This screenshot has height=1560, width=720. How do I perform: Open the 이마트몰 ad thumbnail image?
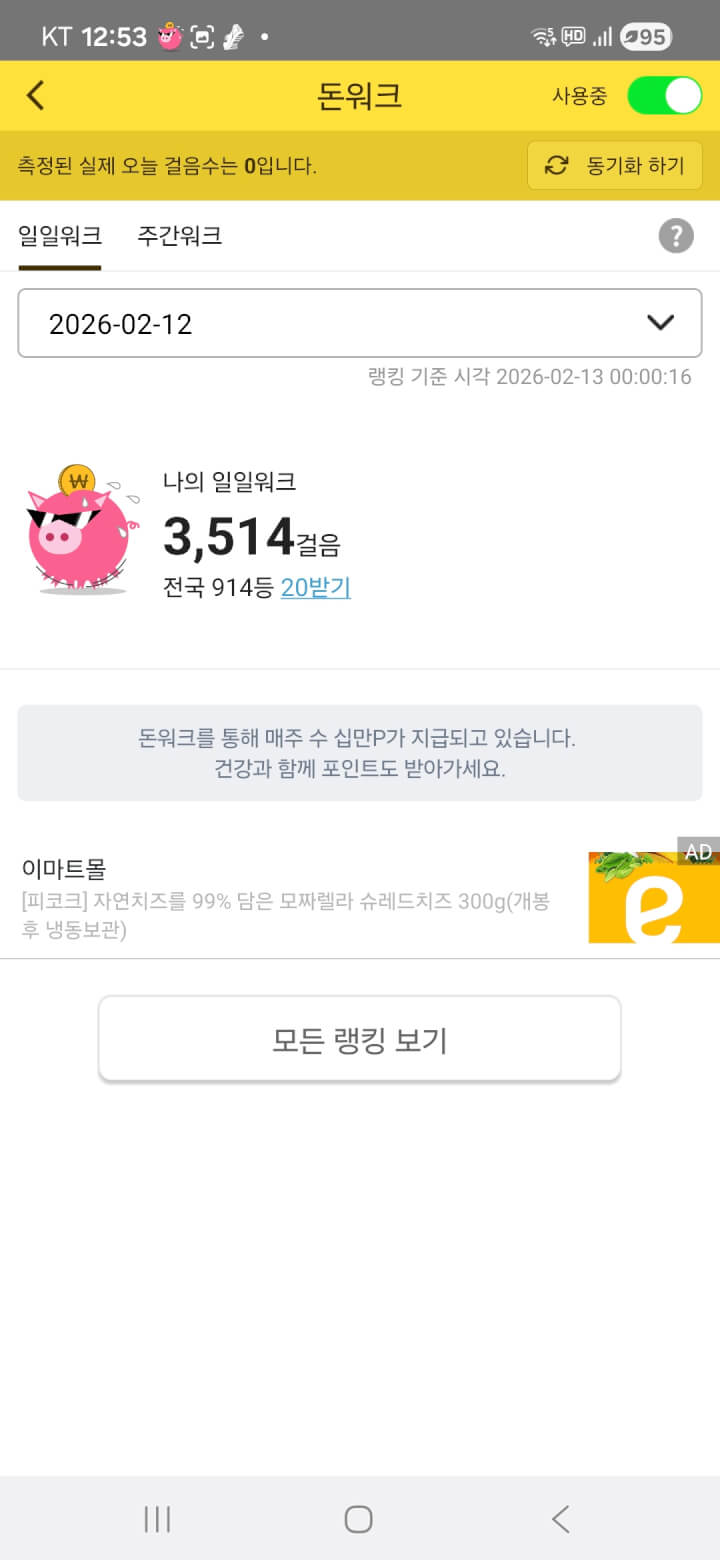[x=653, y=897]
